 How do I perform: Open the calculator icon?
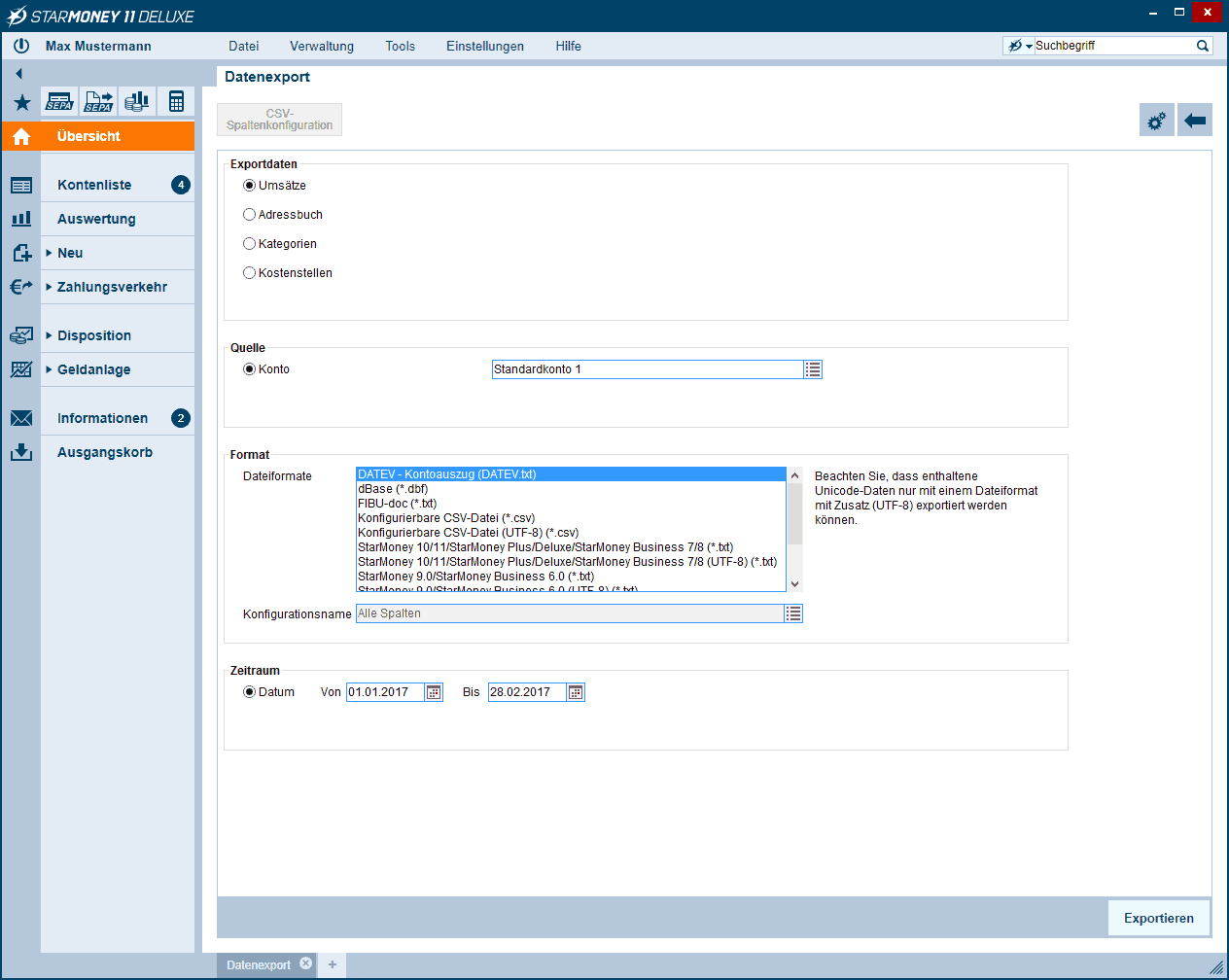[176, 101]
